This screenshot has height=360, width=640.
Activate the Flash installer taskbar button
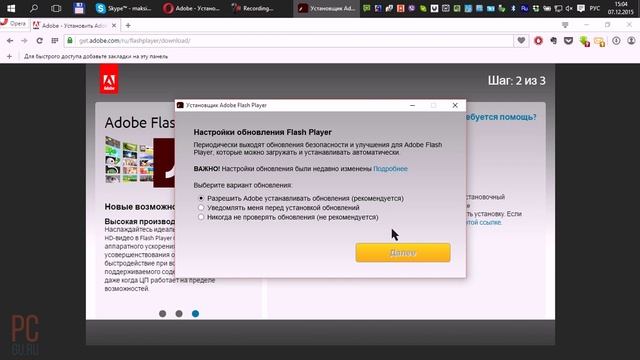coord(327,8)
